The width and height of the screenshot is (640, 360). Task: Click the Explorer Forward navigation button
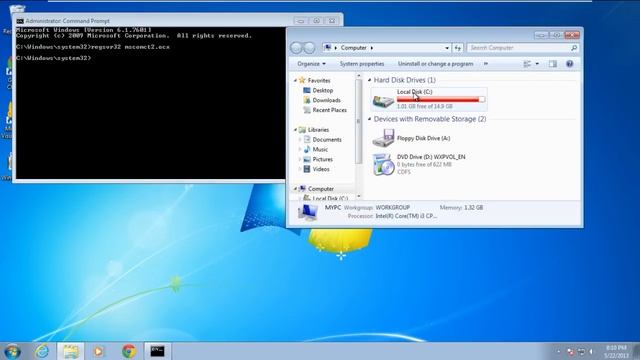coord(309,48)
